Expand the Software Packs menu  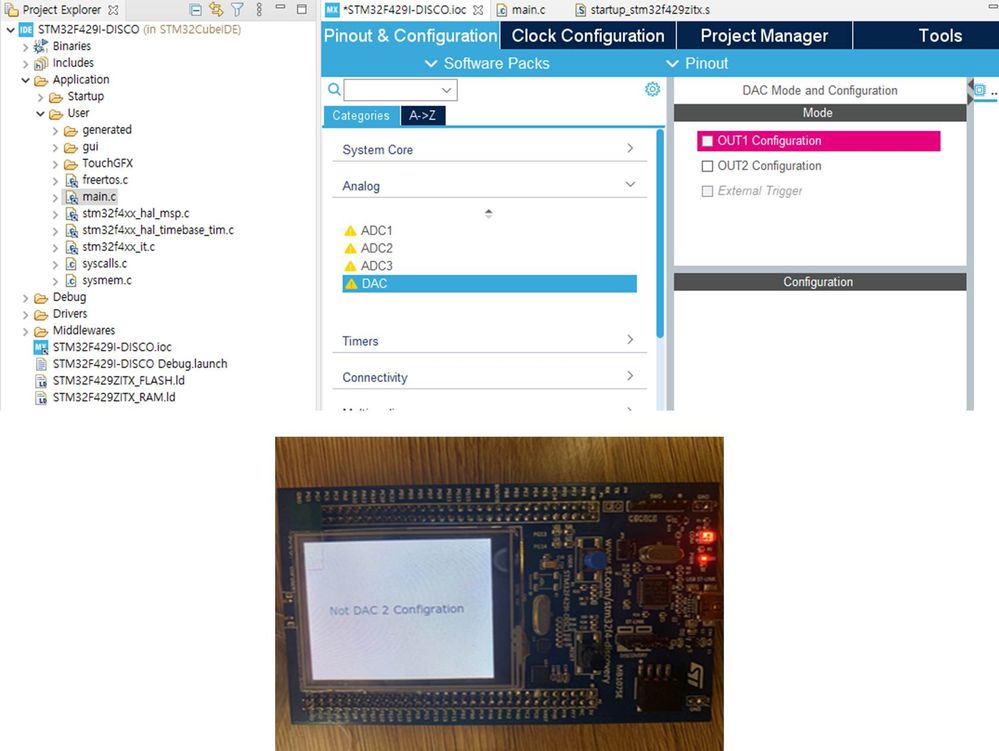[x=487, y=64]
